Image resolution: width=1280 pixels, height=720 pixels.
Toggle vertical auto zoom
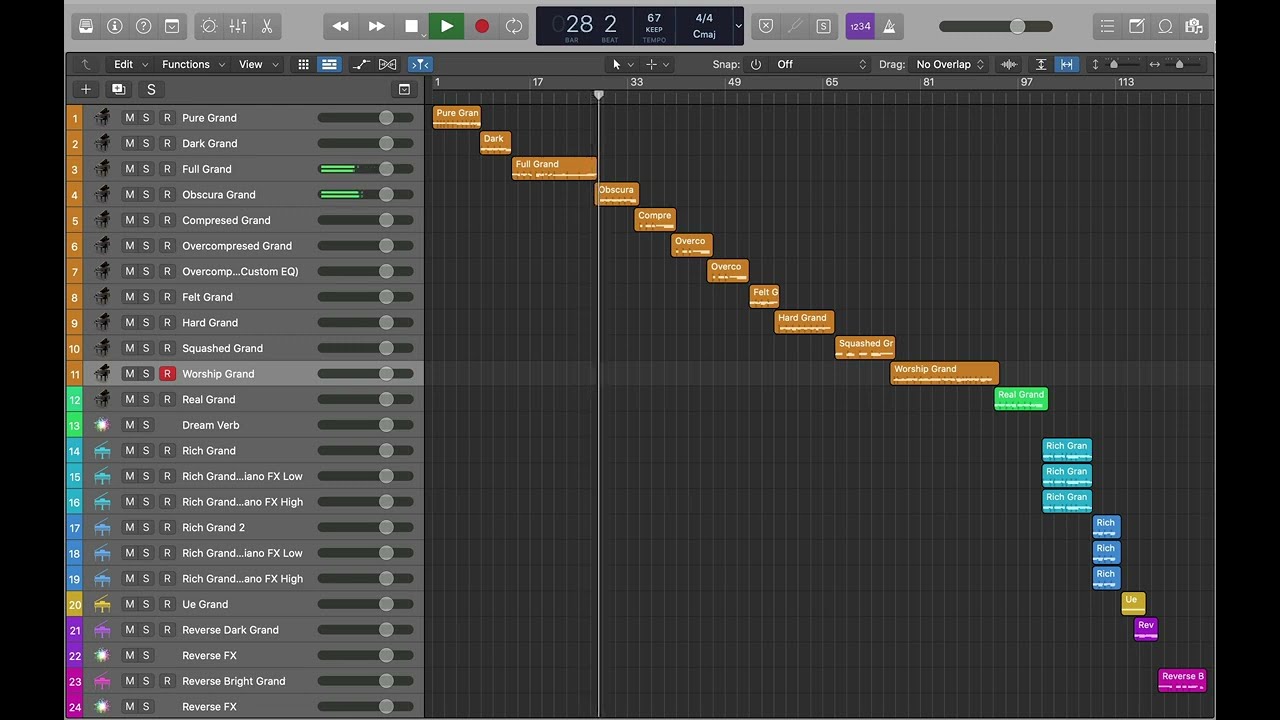(x=1041, y=64)
